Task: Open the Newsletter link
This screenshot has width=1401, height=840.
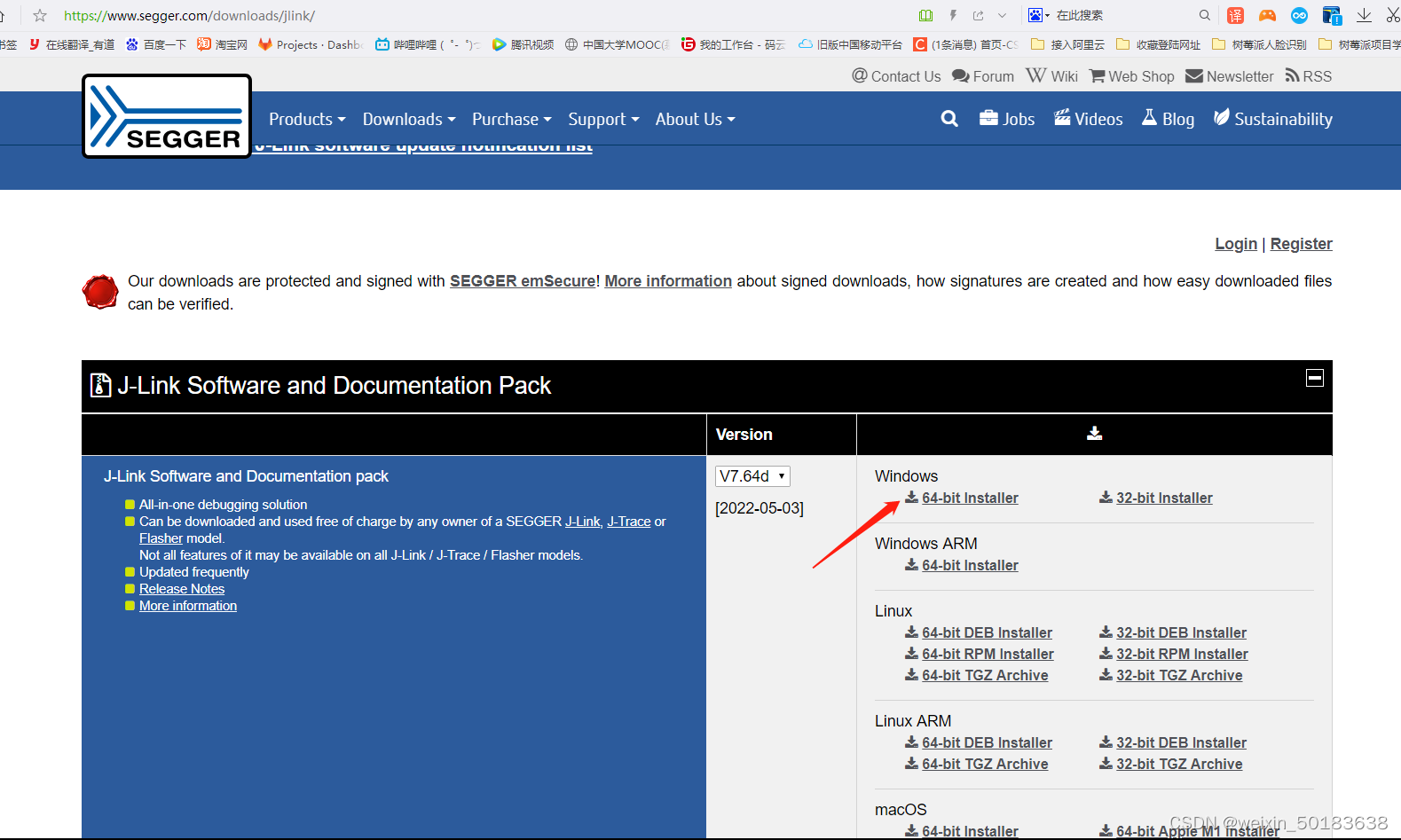Action: point(1230,76)
